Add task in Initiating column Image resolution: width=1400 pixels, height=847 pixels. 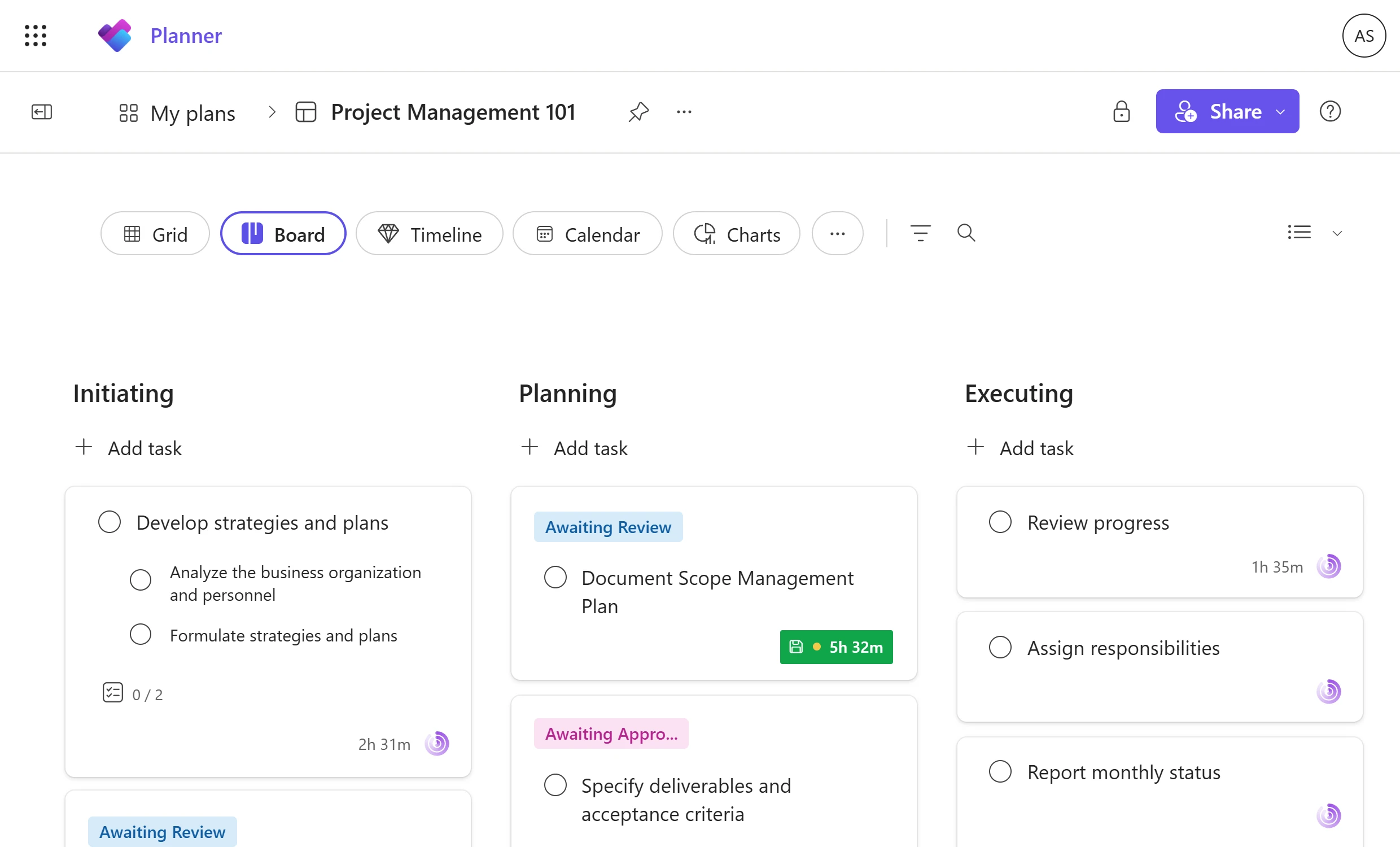point(128,448)
